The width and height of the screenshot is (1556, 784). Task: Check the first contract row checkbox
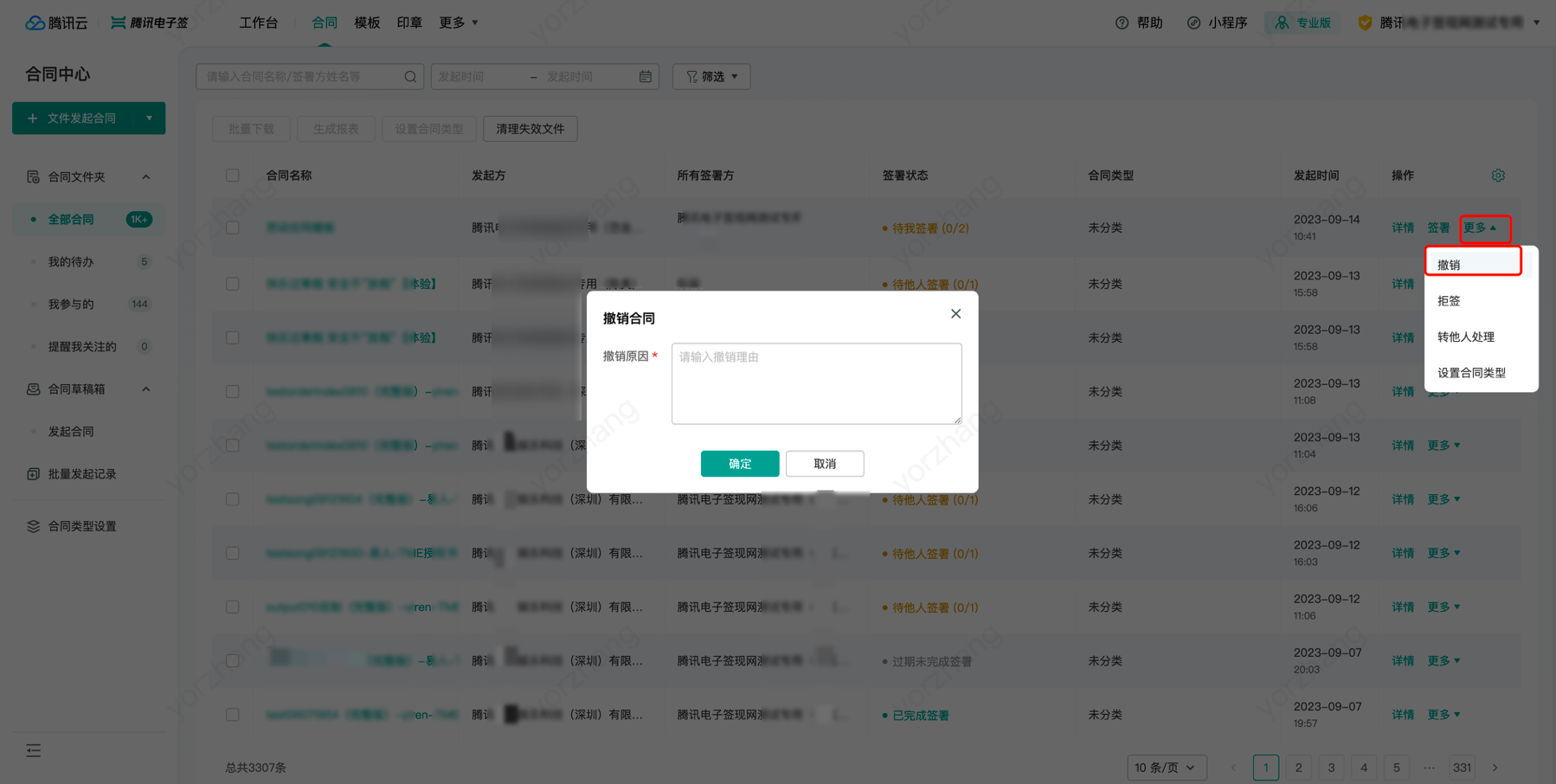coord(233,228)
